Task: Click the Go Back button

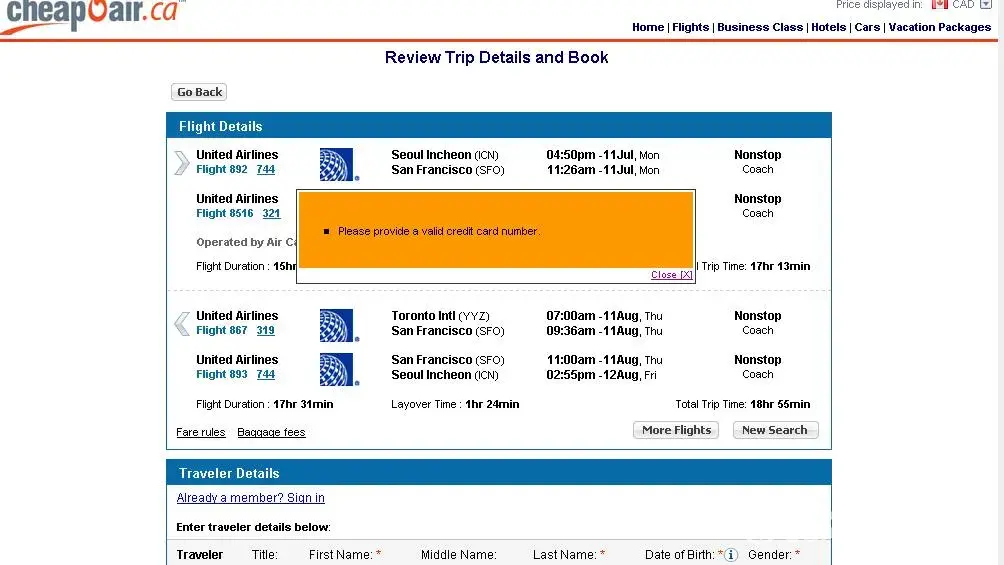Action: [x=199, y=92]
